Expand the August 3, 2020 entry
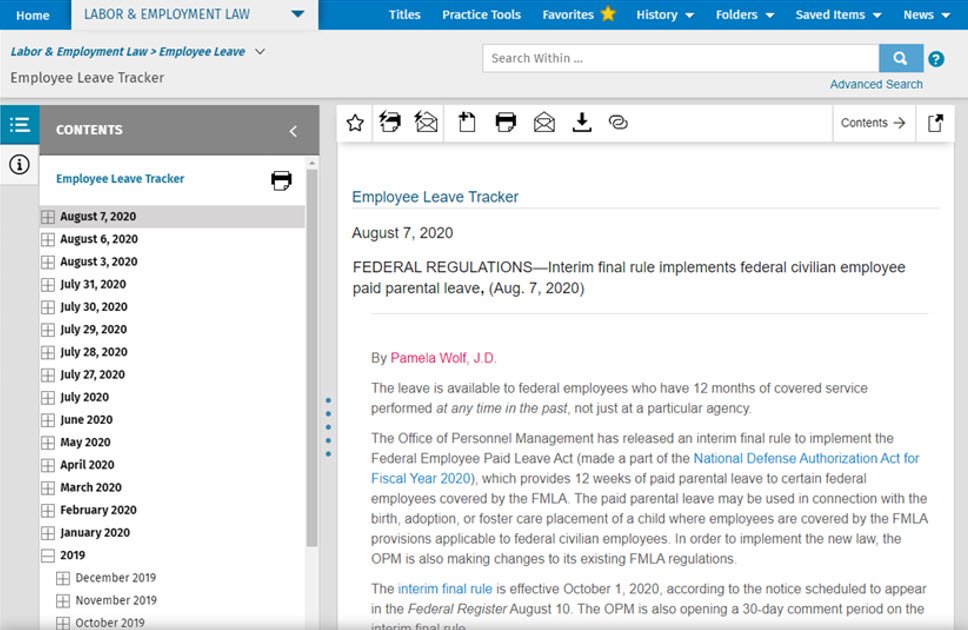Viewport: 968px width, 630px height. (48, 262)
